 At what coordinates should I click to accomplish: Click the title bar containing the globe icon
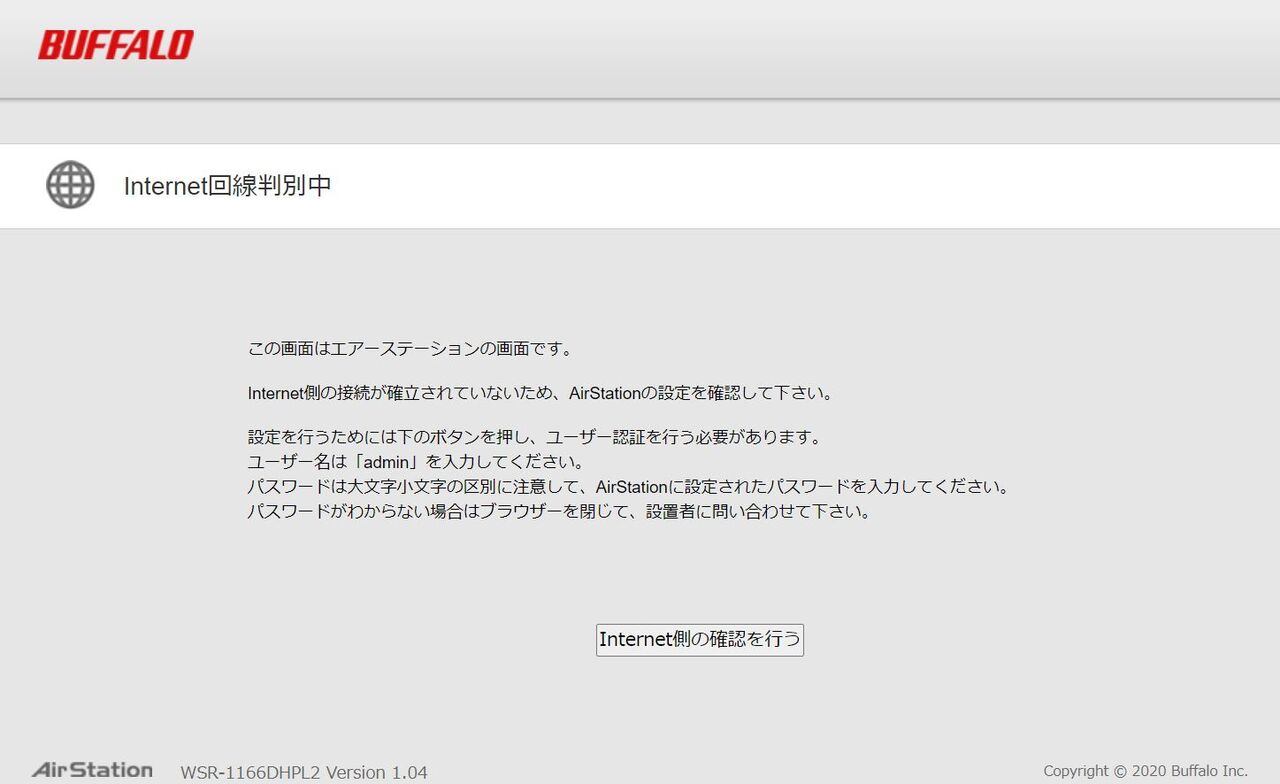tap(640, 186)
